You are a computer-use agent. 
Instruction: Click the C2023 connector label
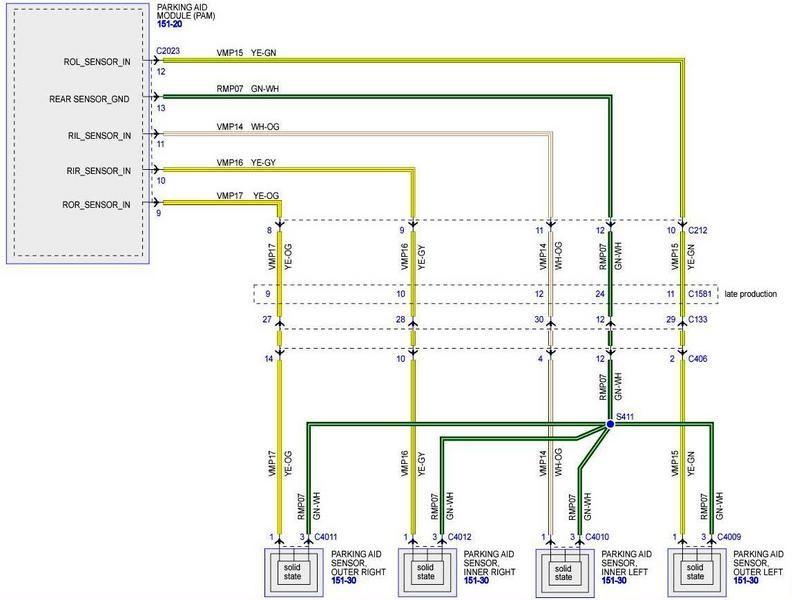coord(168,51)
